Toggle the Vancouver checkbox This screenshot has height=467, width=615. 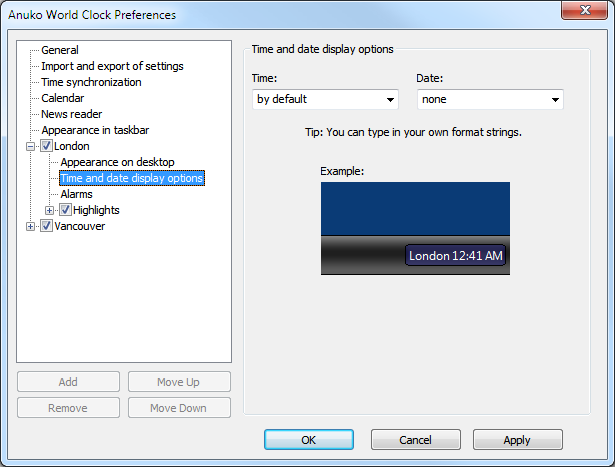[46, 226]
